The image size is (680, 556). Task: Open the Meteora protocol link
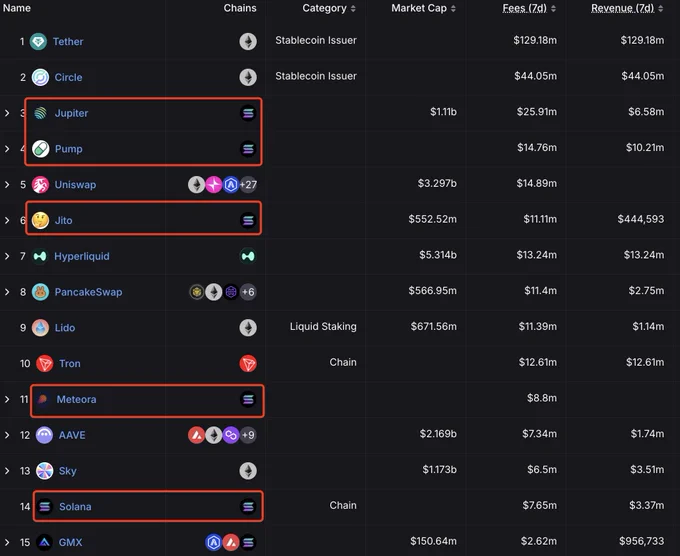tap(77, 399)
